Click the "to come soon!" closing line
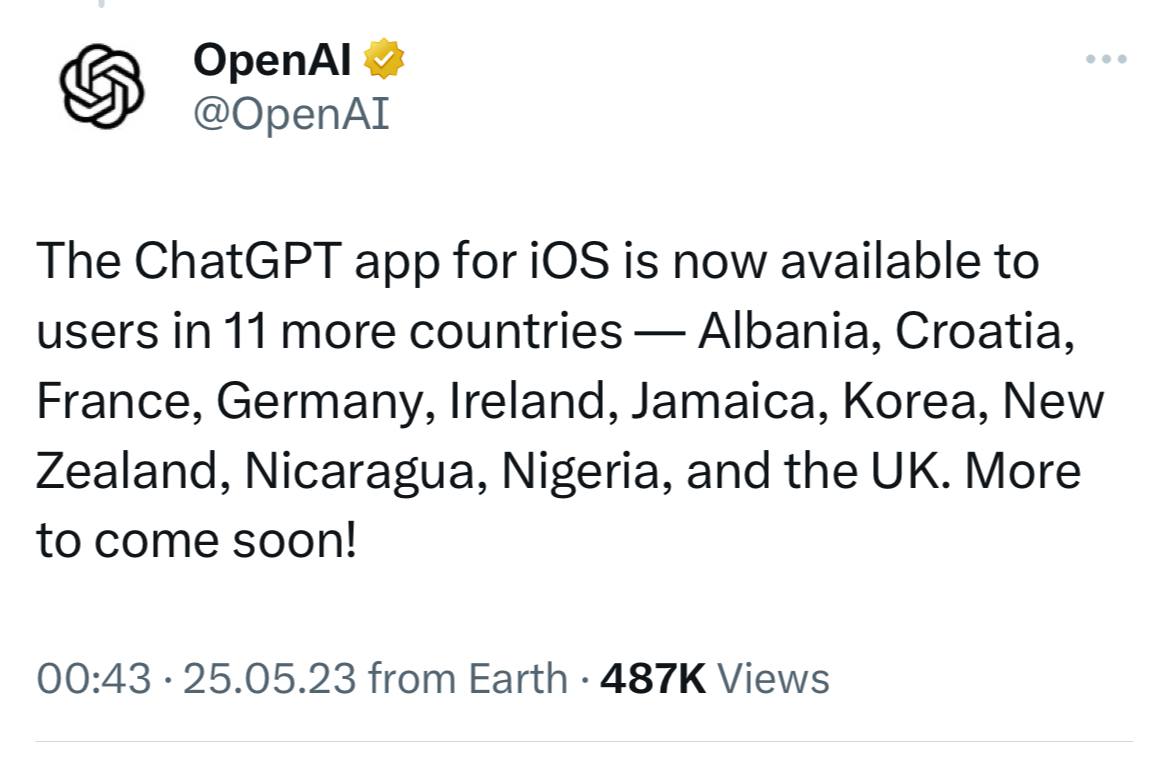1169x757 pixels. (197, 541)
